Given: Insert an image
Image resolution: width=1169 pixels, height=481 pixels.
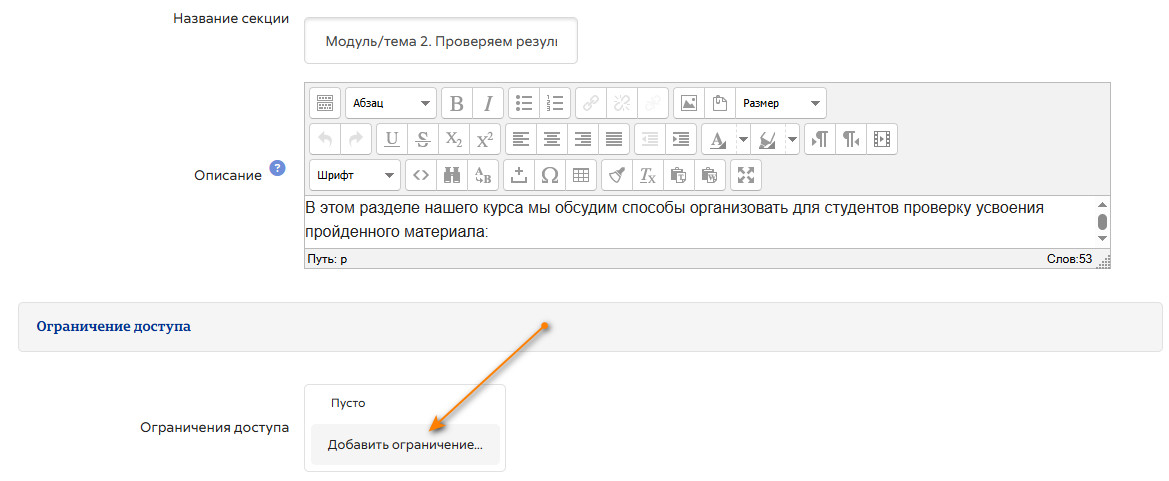Looking at the screenshot, I should click(x=689, y=103).
